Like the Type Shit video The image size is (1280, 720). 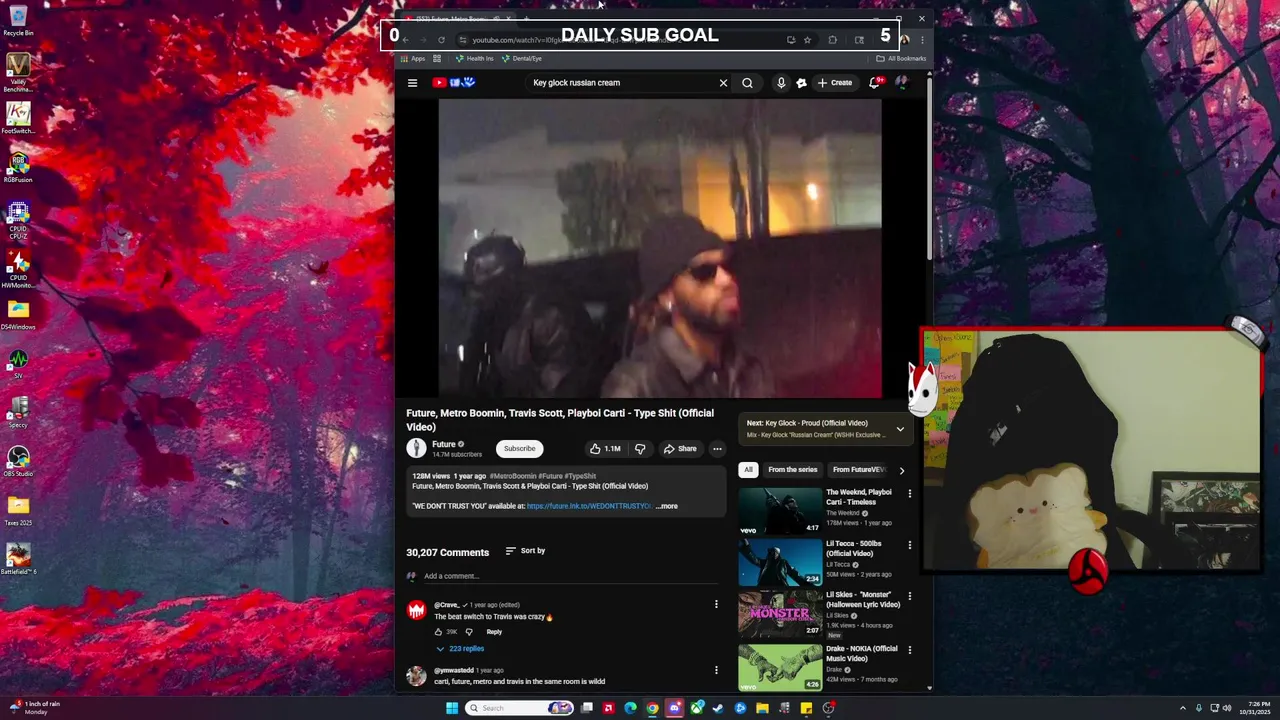pyautogui.click(x=604, y=449)
